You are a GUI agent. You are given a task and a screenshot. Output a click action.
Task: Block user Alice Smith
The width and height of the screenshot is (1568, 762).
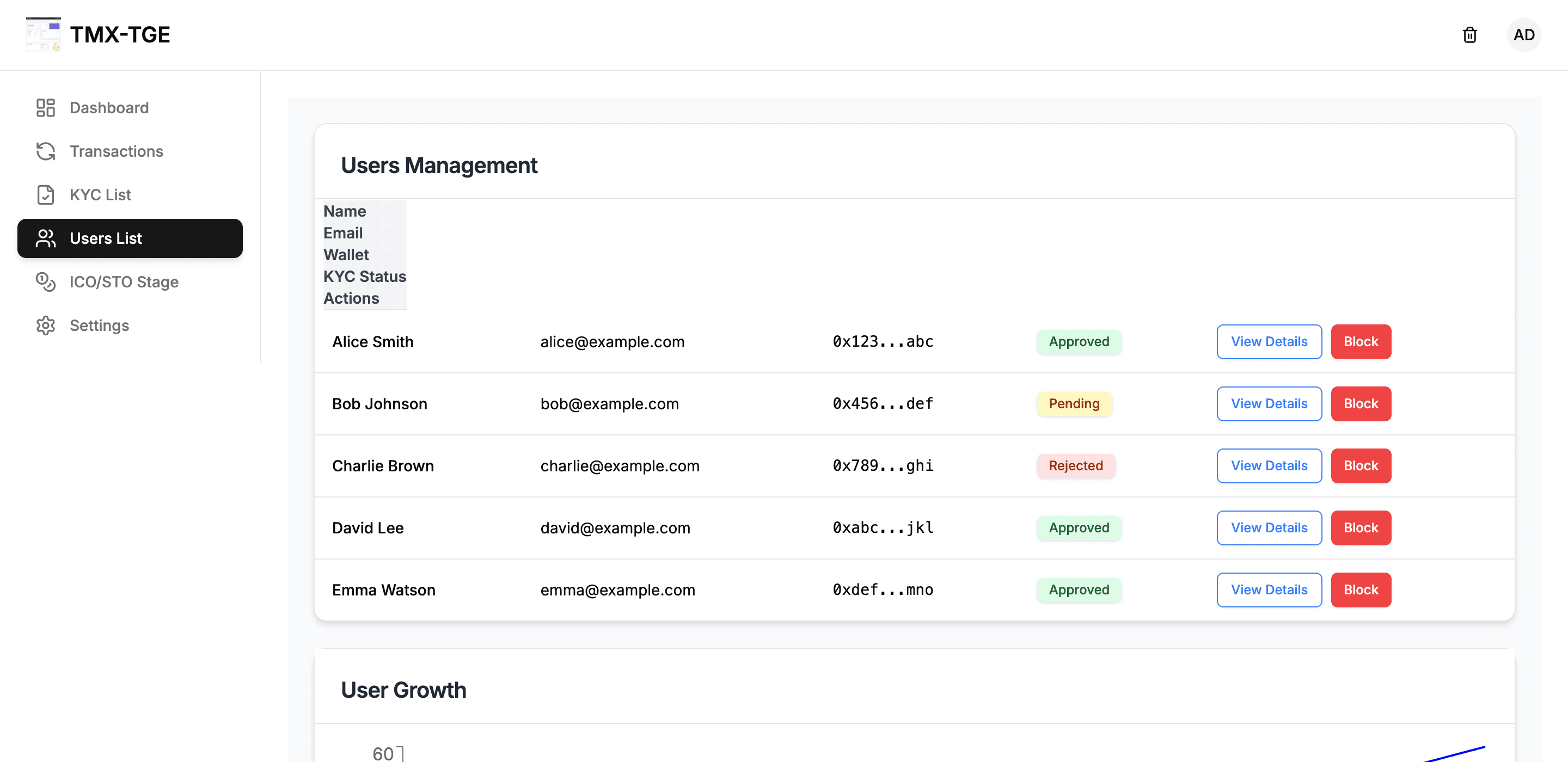pyautogui.click(x=1361, y=341)
